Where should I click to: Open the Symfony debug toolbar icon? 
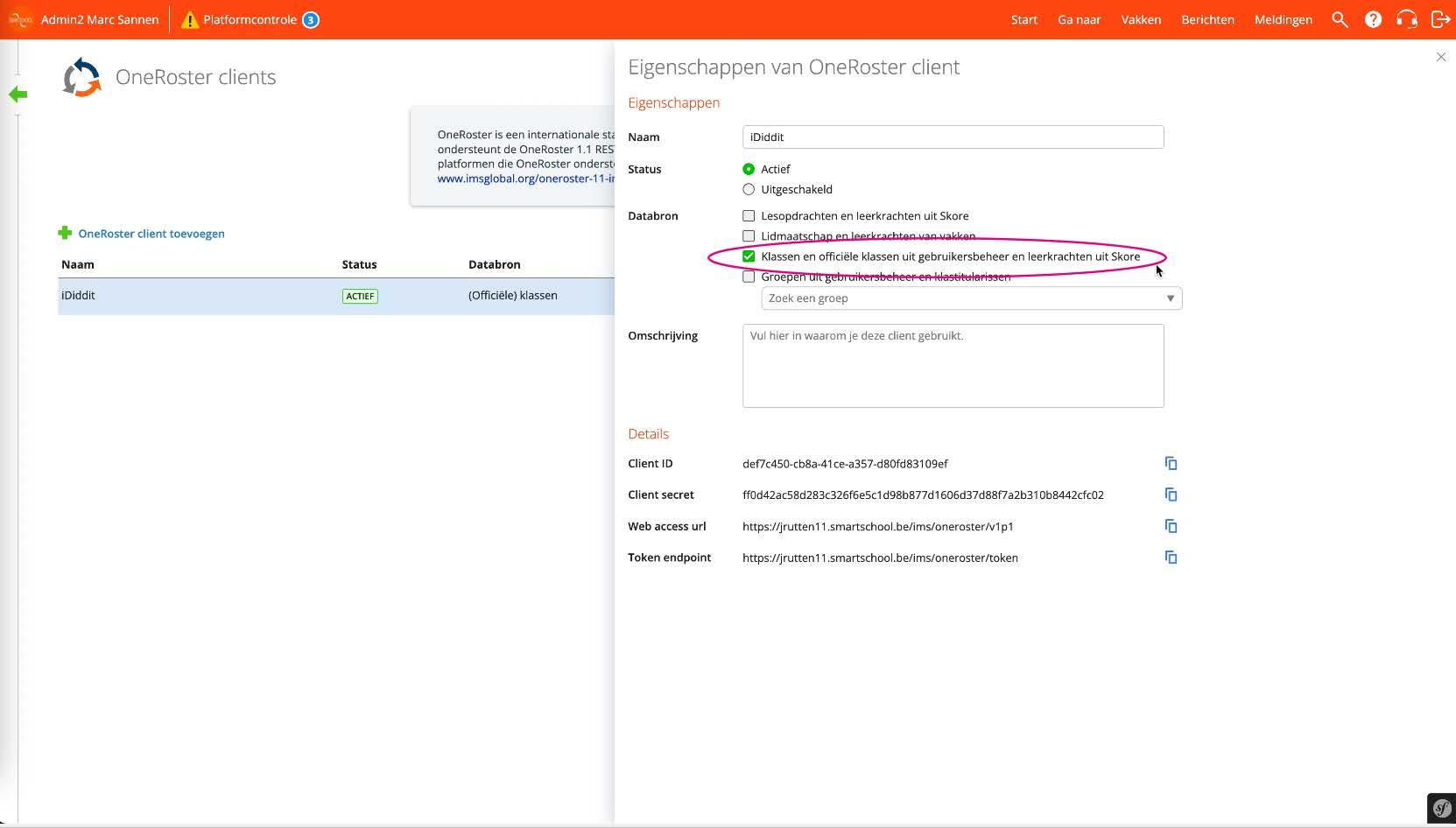pyautogui.click(x=1441, y=808)
